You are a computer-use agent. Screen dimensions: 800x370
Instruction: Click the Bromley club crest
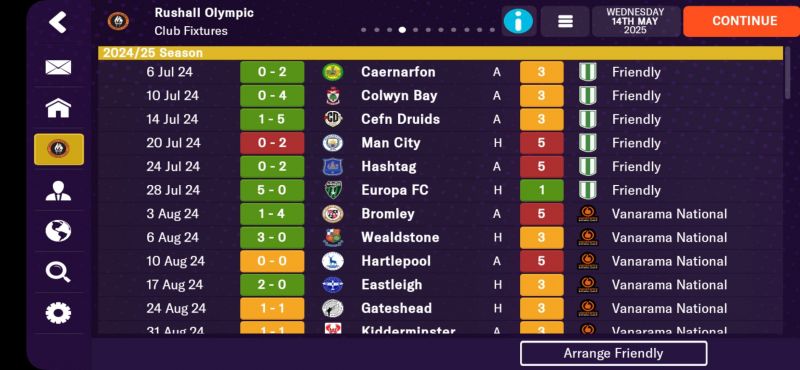[x=333, y=214]
